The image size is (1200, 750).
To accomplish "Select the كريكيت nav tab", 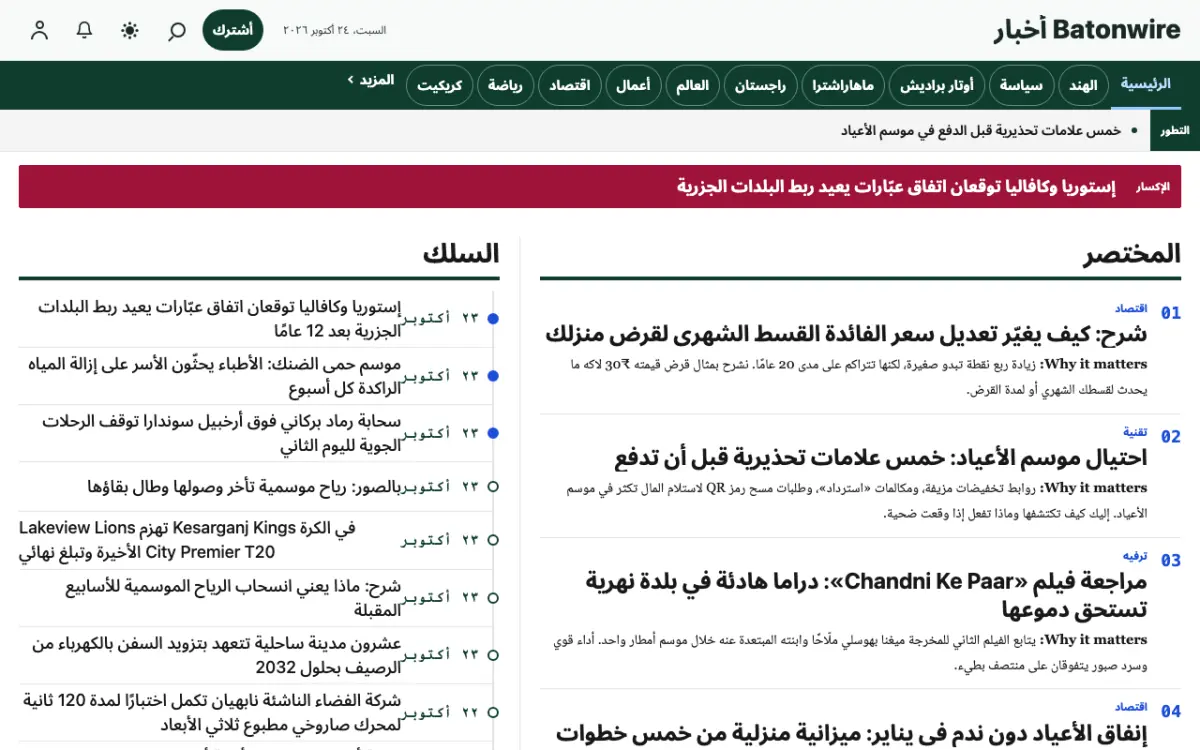I will point(439,86).
